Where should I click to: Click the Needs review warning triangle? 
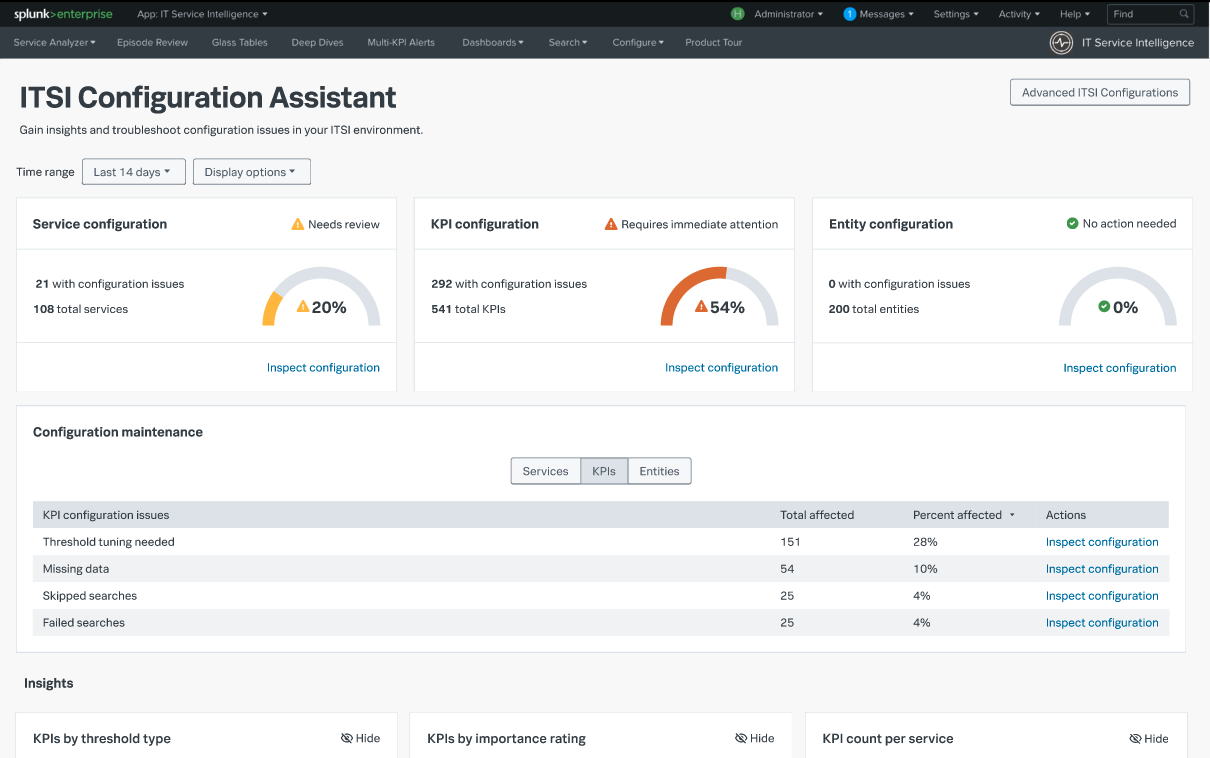[x=296, y=224]
